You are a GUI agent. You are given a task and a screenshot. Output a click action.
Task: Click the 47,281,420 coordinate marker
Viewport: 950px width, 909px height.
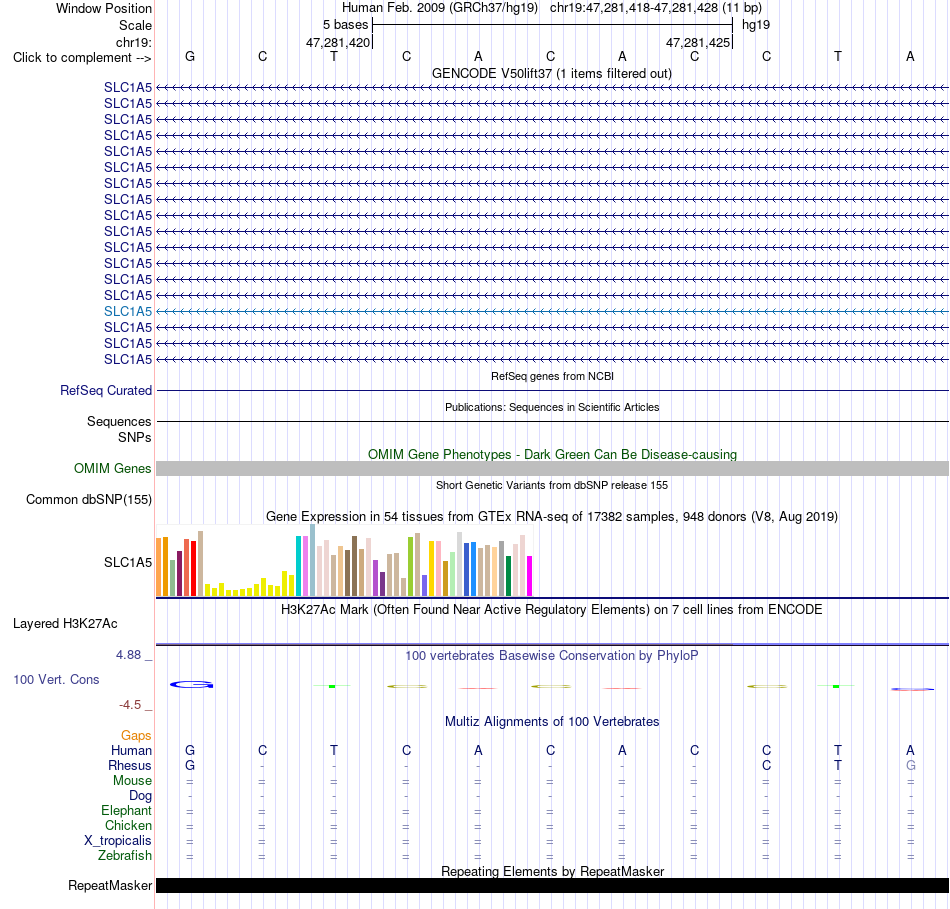point(337,42)
